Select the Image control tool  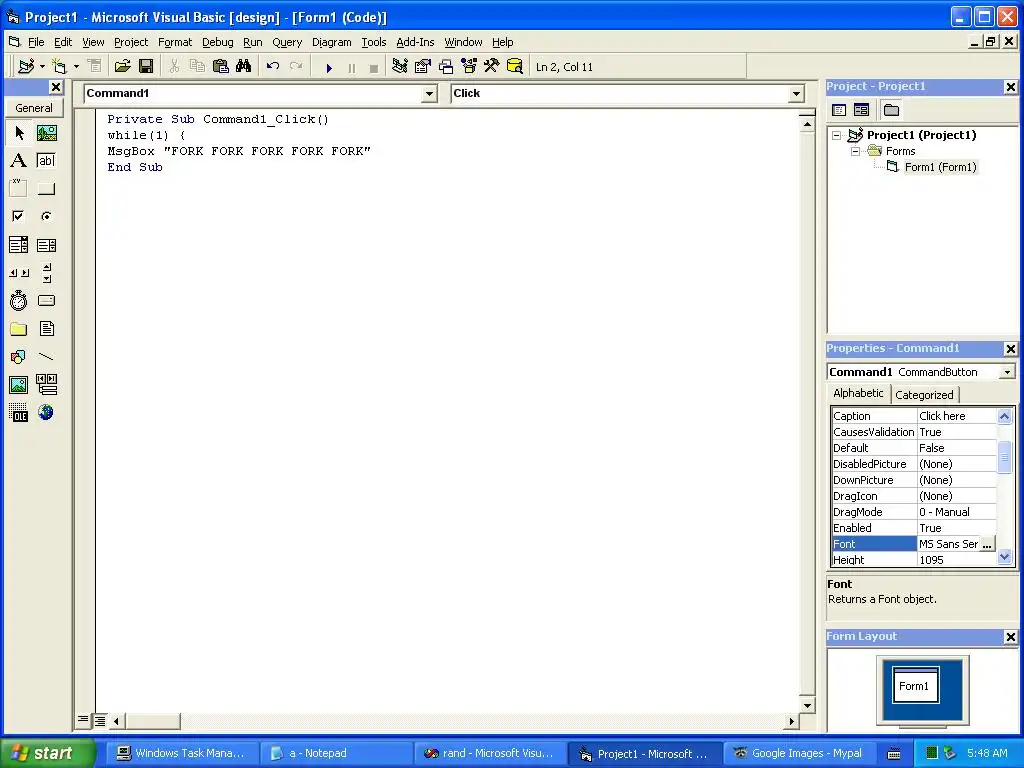coord(19,385)
